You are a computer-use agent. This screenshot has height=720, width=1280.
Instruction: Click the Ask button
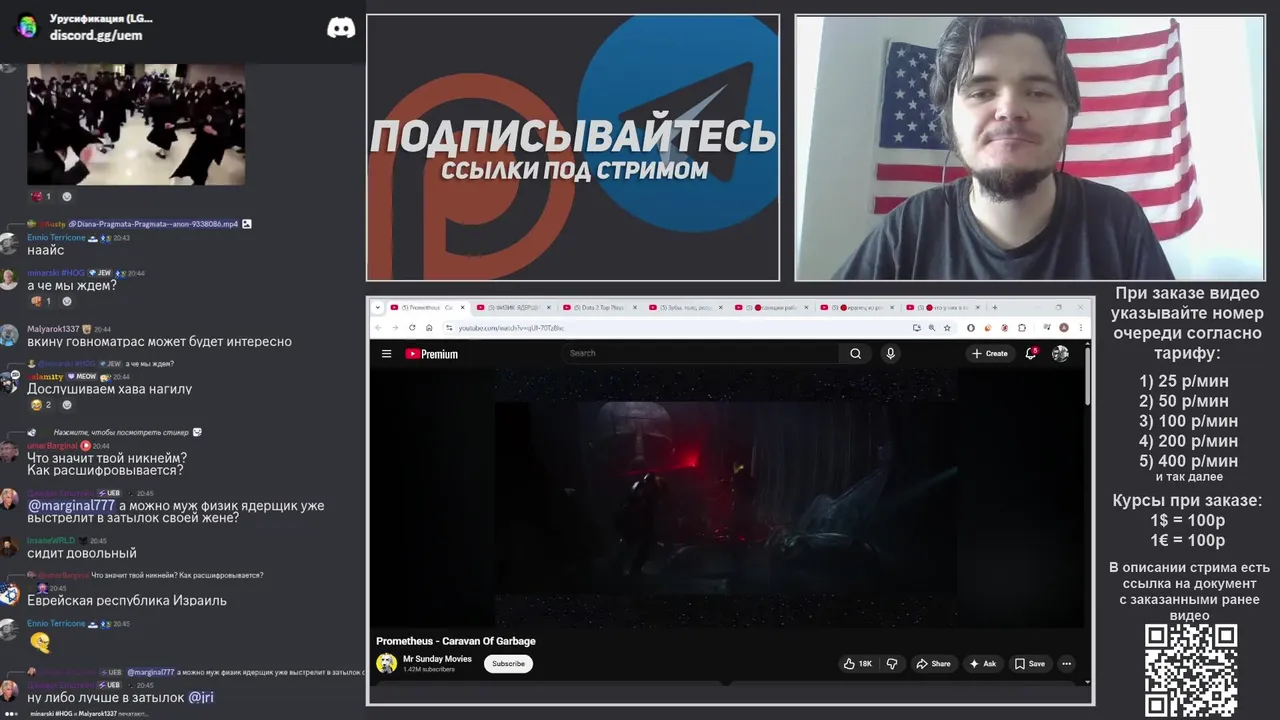[982, 664]
